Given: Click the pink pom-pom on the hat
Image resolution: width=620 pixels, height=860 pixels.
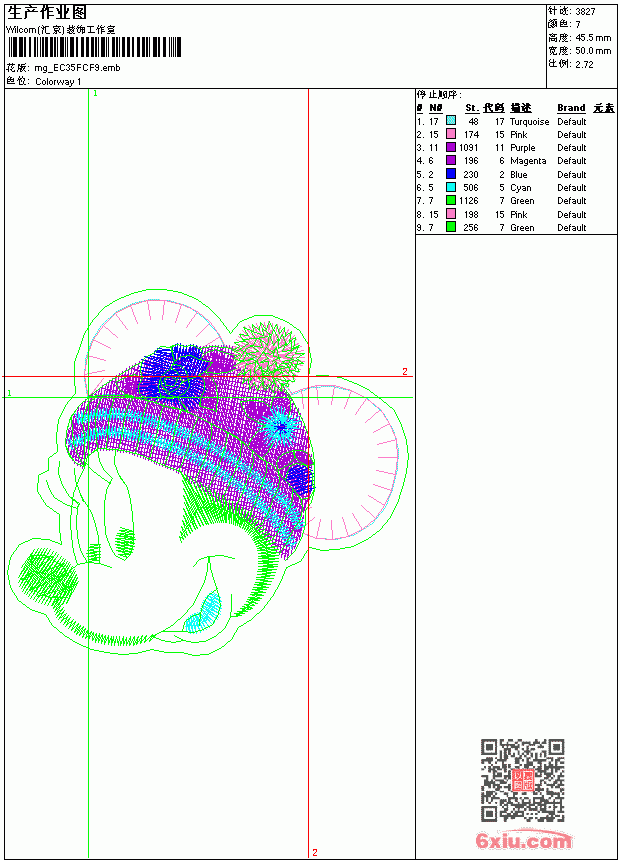Looking at the screenshot, I should pos(268,352).
